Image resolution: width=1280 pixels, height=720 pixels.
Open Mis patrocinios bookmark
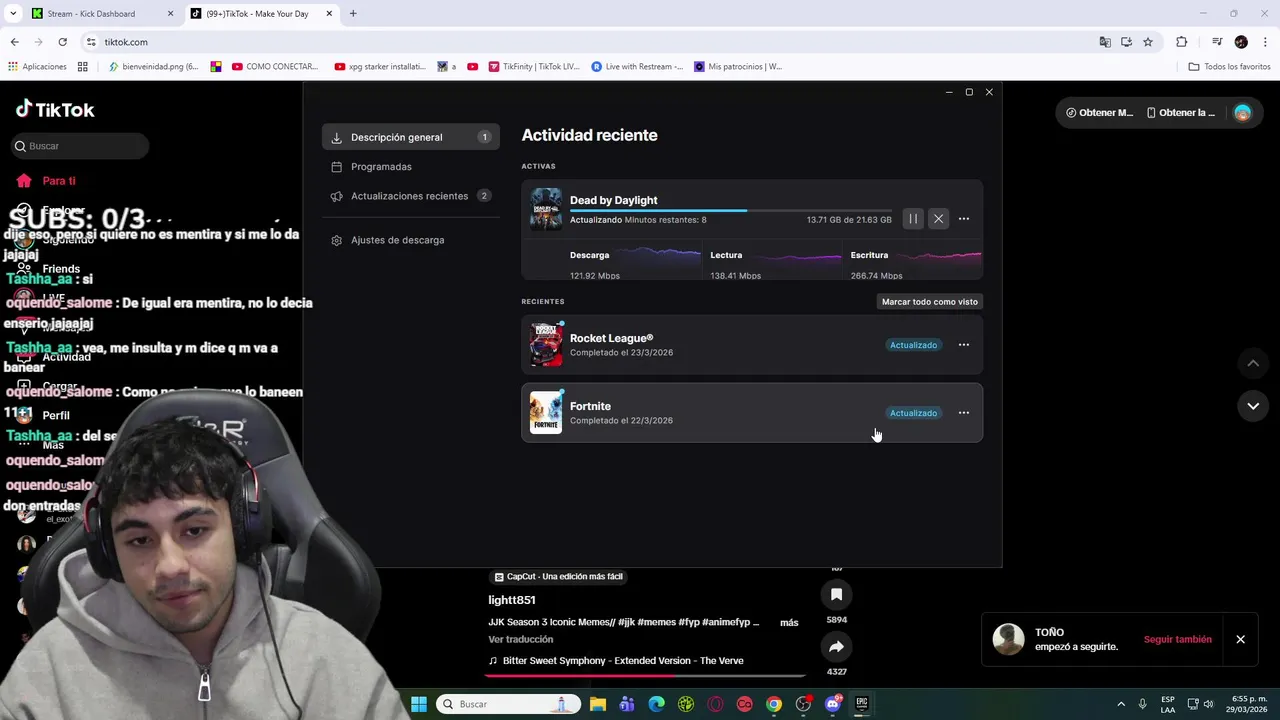(x=738, y=67)
